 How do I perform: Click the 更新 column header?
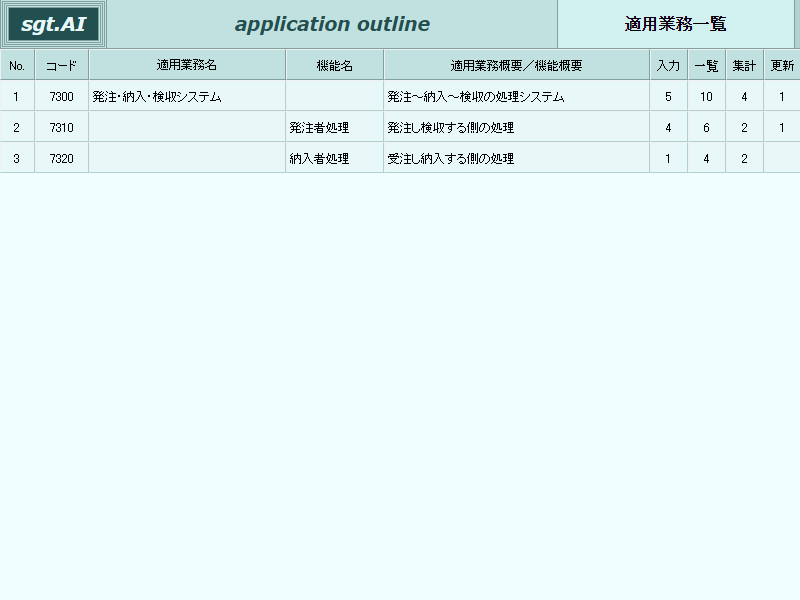(782, 65)
